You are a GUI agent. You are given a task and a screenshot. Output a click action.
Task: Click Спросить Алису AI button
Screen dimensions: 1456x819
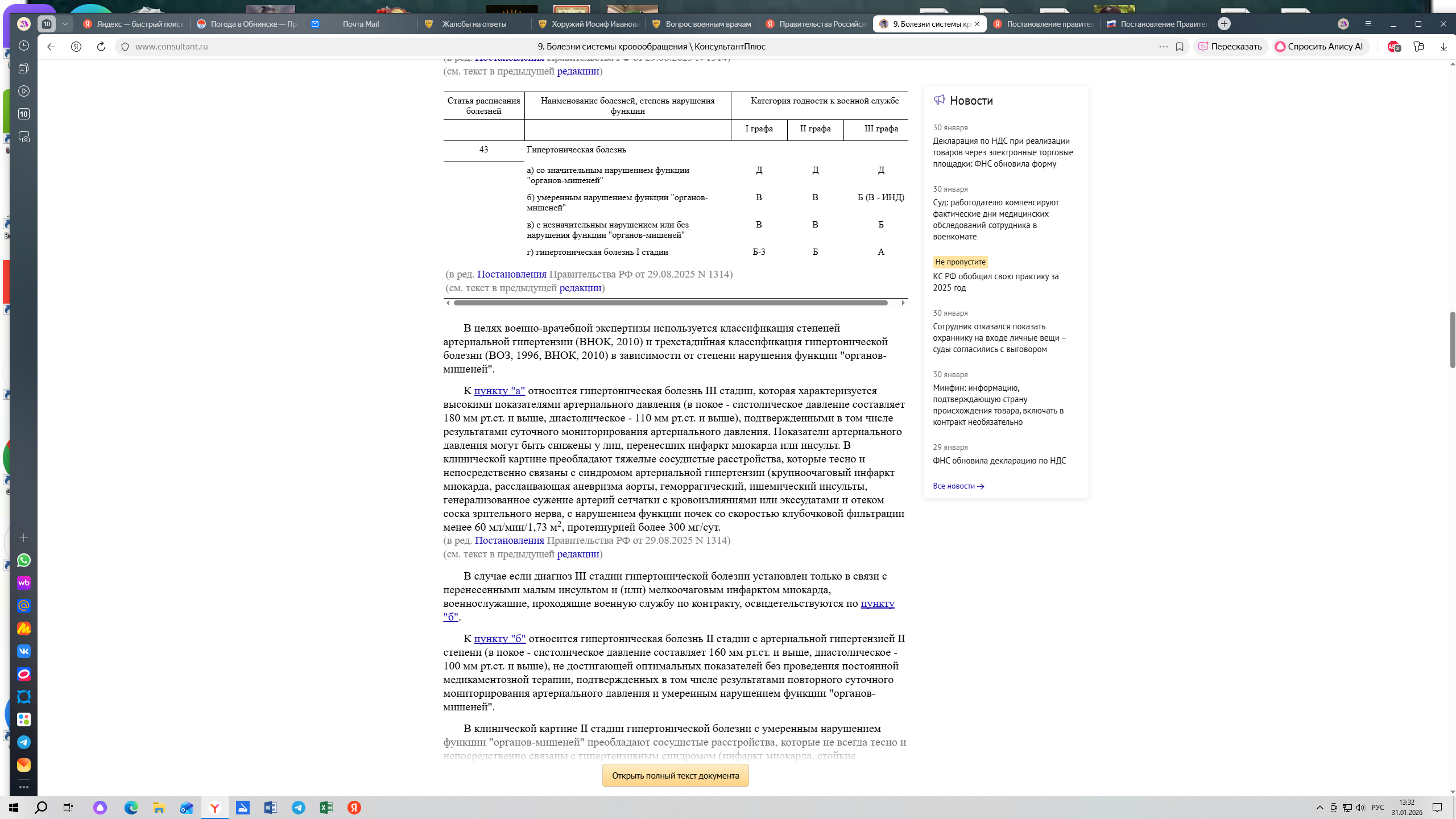click(x=1319, y=47)
